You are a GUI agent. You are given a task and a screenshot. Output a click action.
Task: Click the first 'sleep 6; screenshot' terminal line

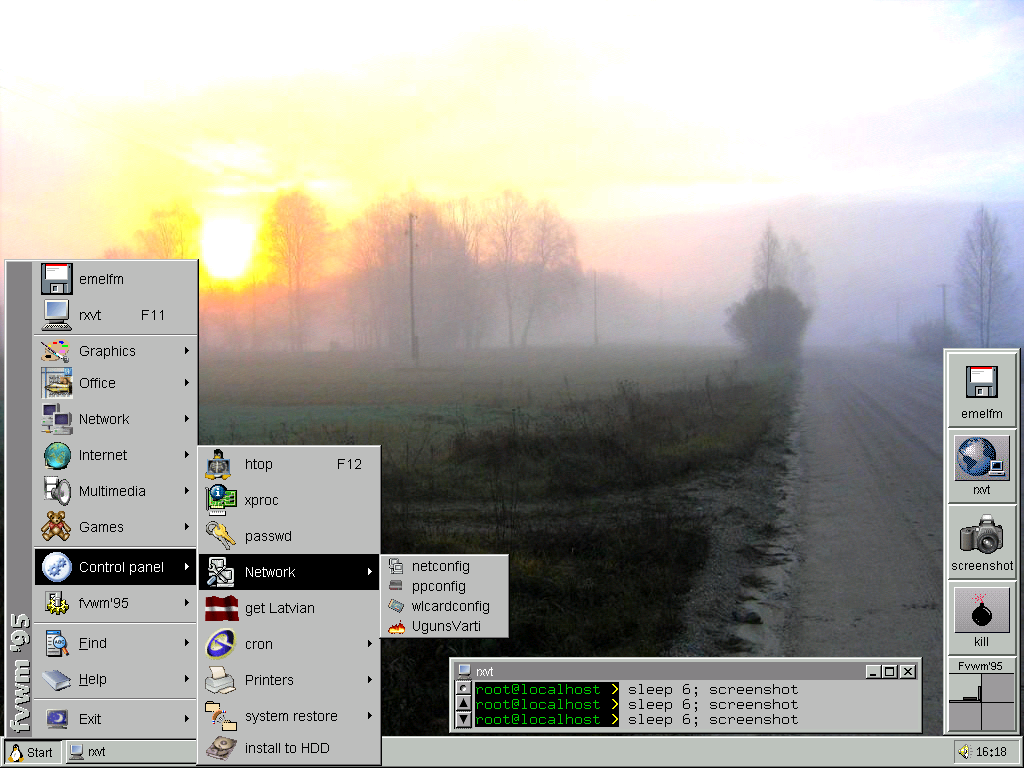point(713,690)
